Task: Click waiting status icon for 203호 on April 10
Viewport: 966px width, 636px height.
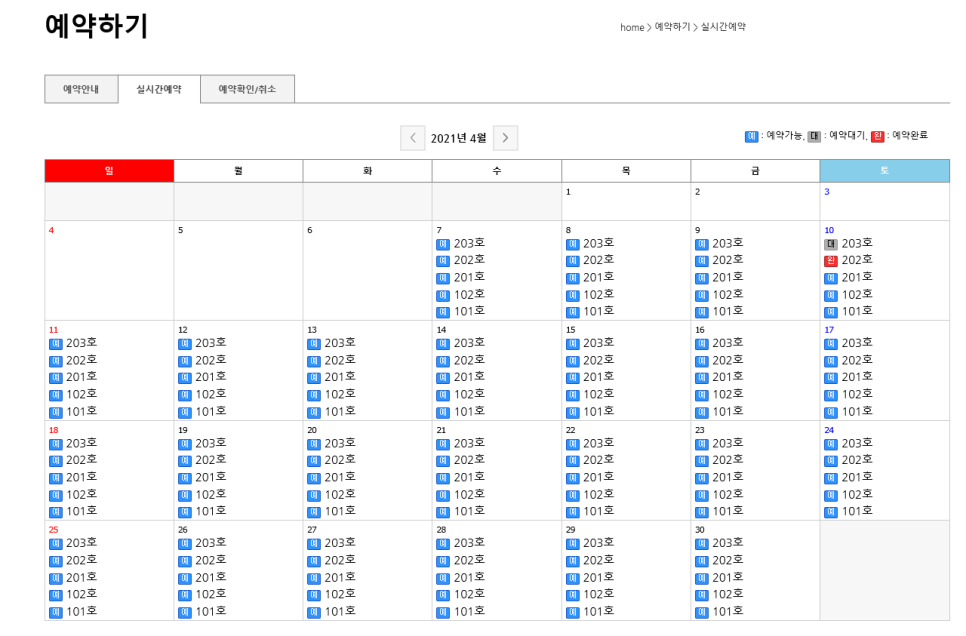Action: 831,244
